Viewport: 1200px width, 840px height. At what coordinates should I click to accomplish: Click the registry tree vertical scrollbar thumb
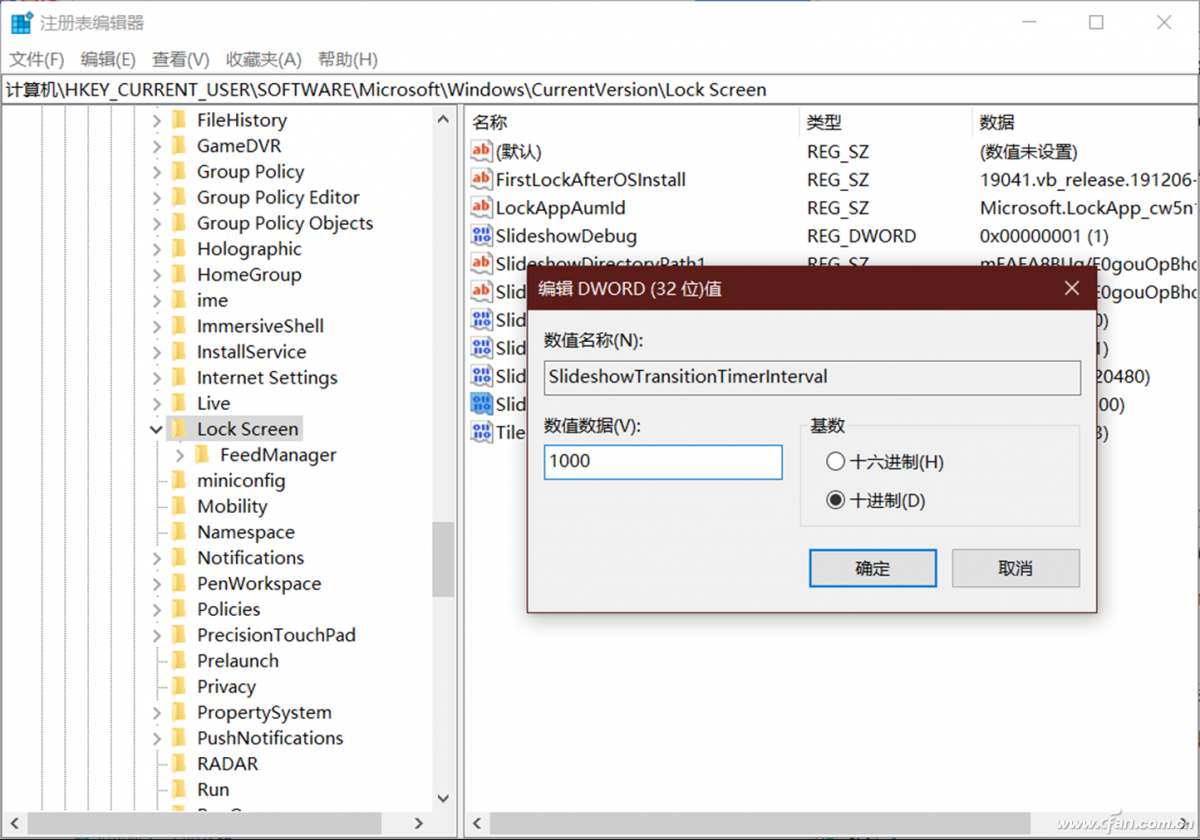443,560
